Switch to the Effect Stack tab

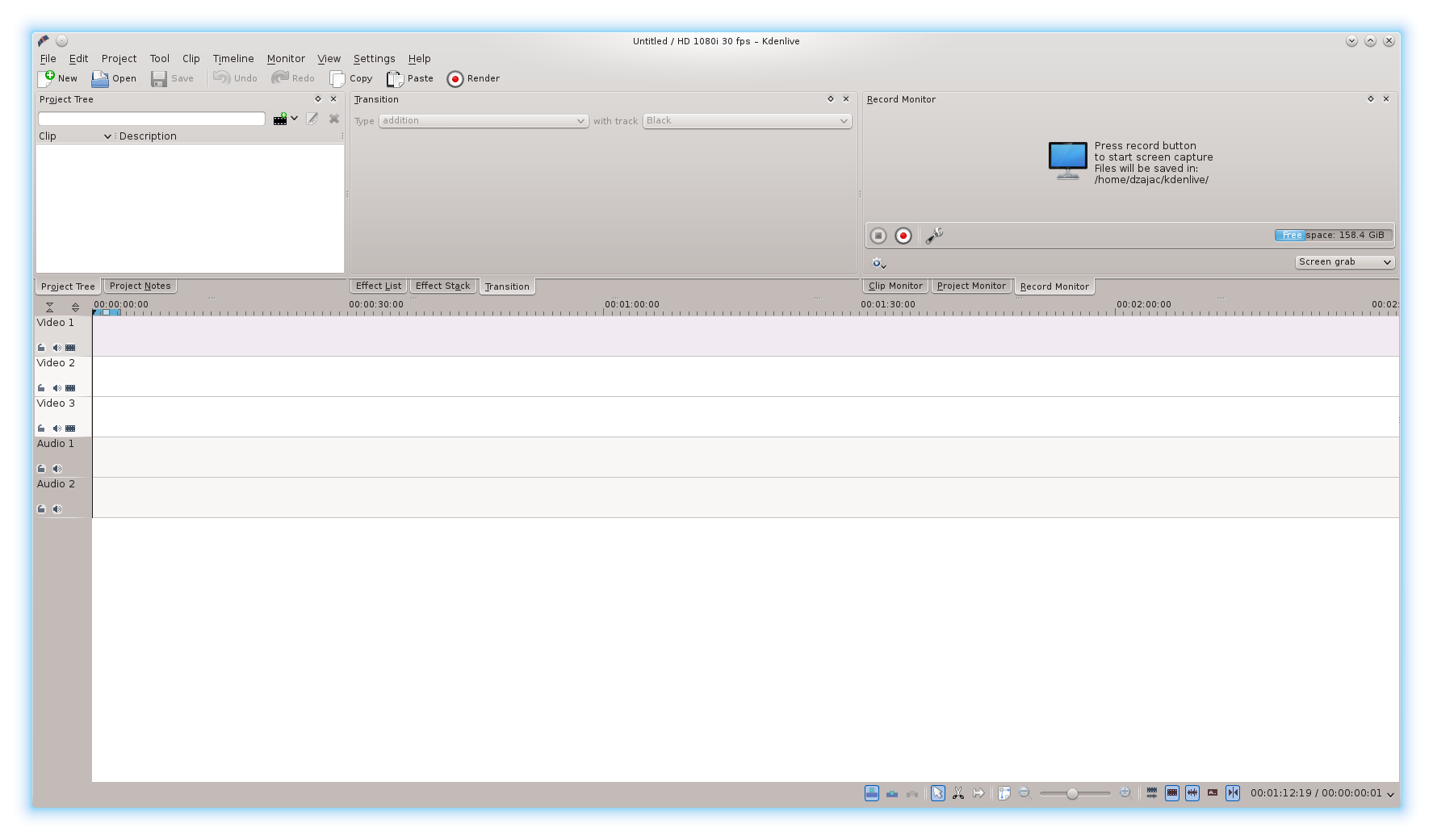click(442, 286)
